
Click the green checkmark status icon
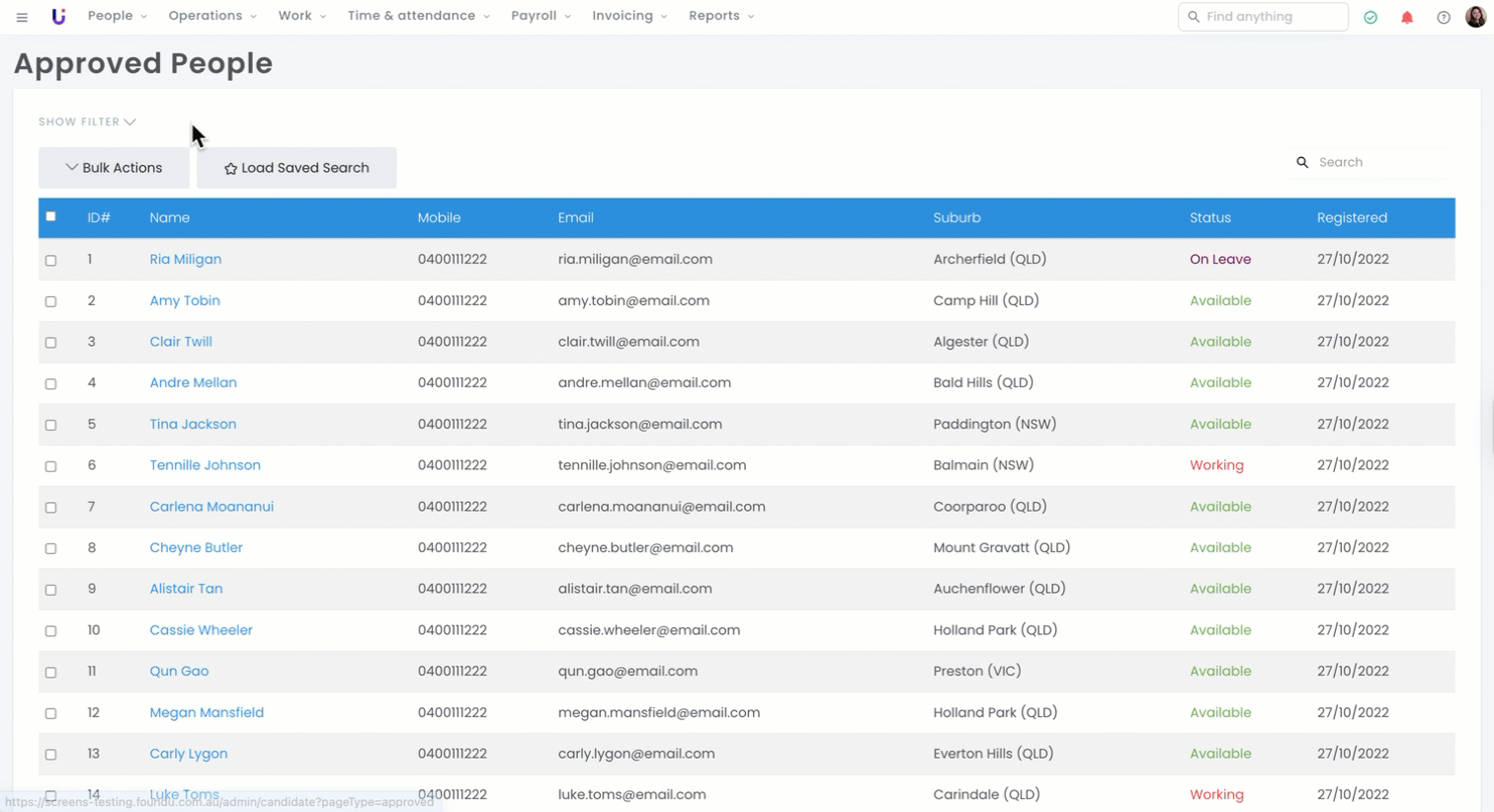click(1370, 18)
